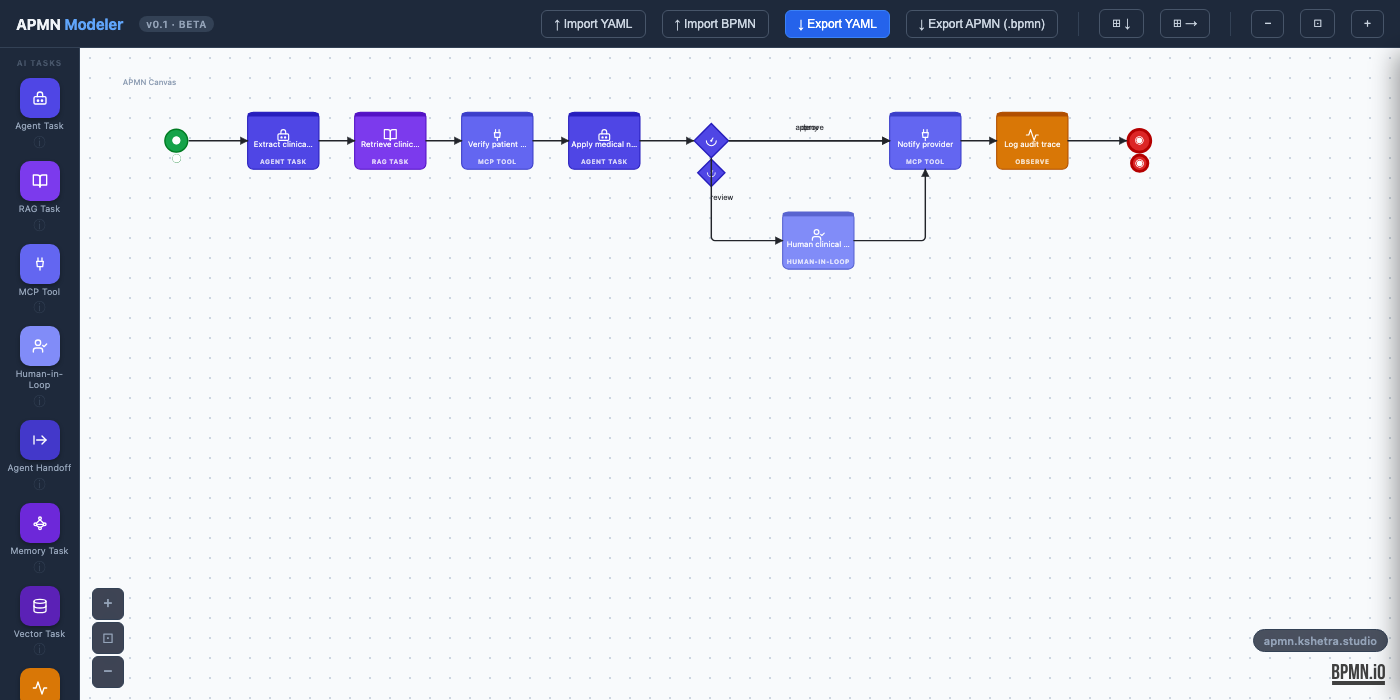
Task: Click the v0.1 · BETA version badge
Action: [177, 24]
